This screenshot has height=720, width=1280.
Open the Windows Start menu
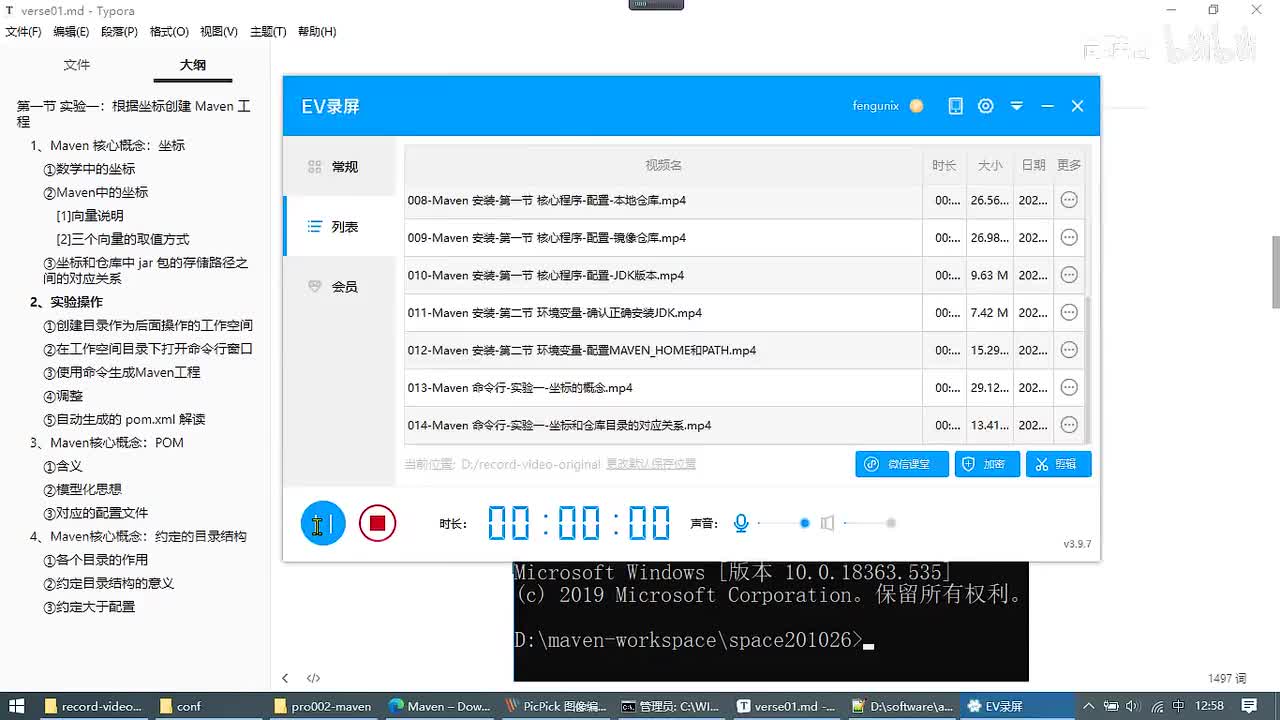point(17,706)
